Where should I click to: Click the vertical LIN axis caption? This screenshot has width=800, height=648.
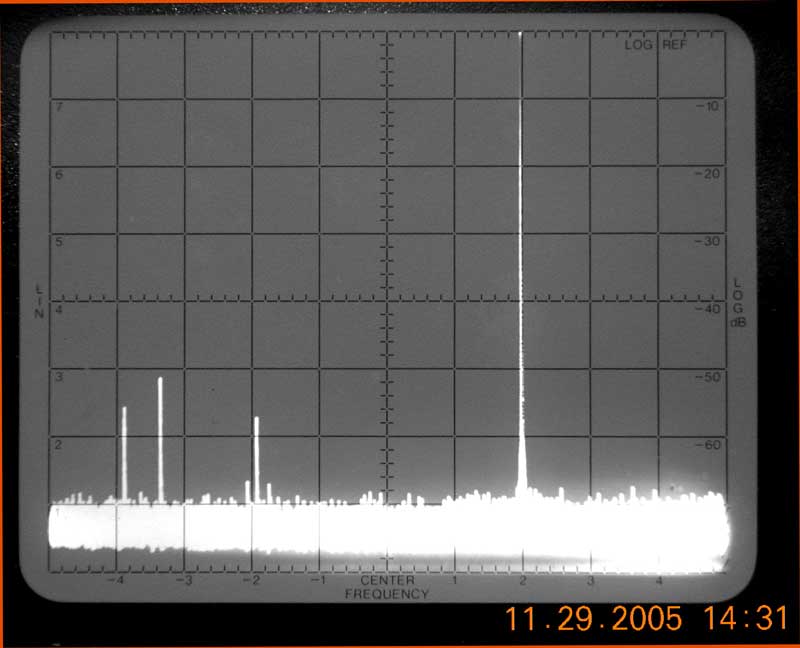pos(39,301)
